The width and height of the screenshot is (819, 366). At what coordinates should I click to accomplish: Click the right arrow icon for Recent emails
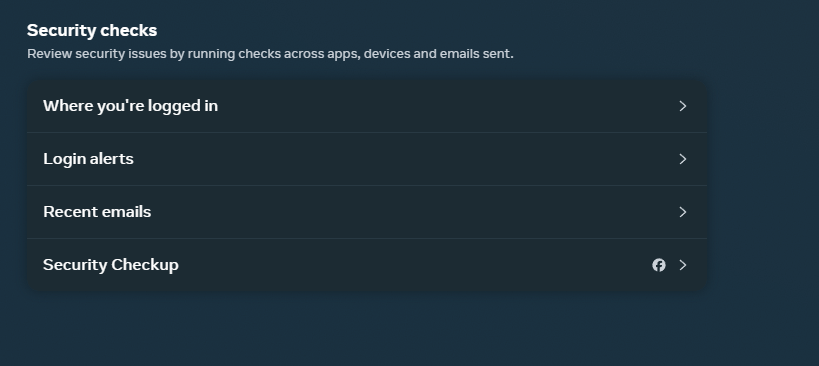point(683,212)
